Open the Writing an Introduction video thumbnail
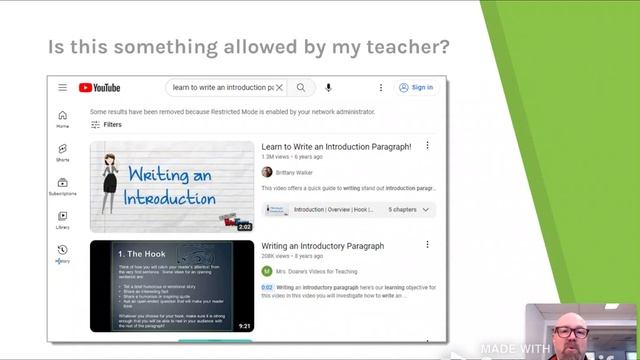This screenshot has width=640, height=360. pyautogui.click(x=172, y=187)
